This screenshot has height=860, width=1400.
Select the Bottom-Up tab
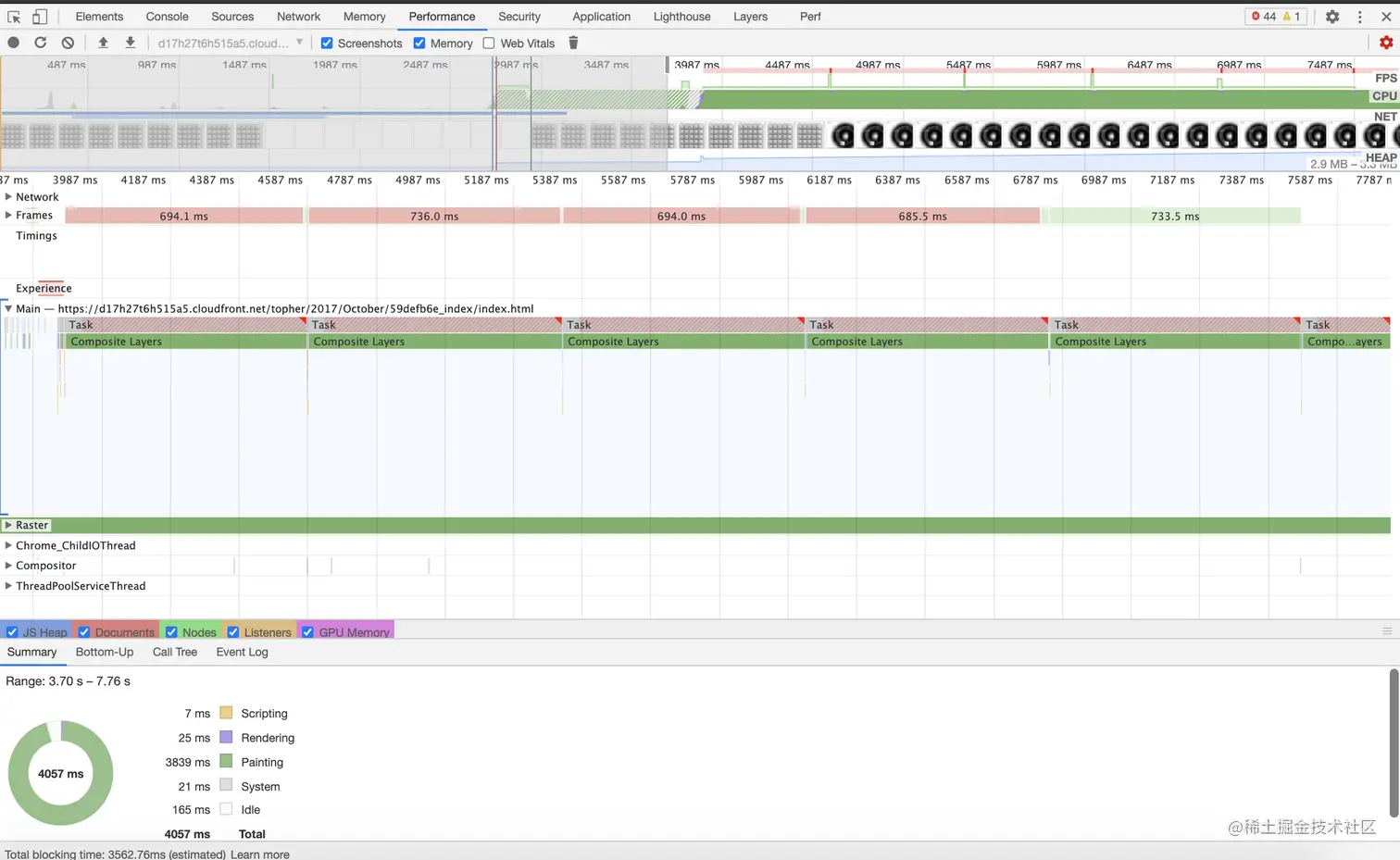pos(105,652)
